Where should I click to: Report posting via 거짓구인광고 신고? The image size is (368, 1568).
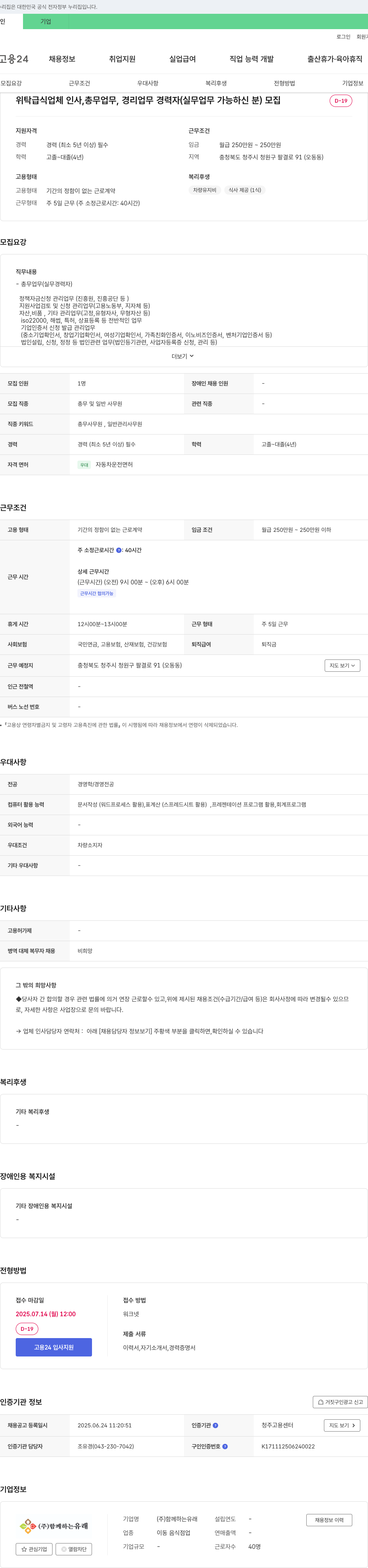pyautogui.click(x=340, y=1402)
